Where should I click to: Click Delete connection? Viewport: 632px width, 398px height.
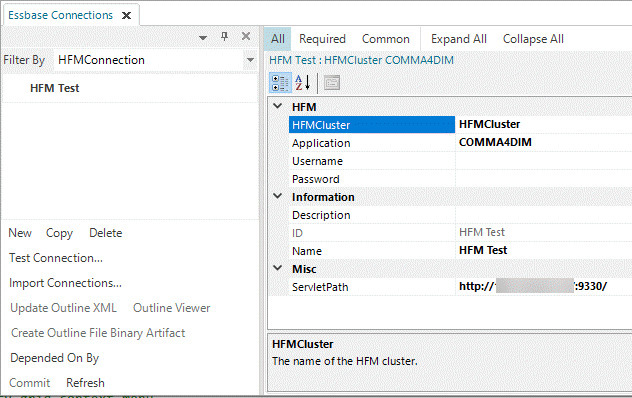[106, 233]
